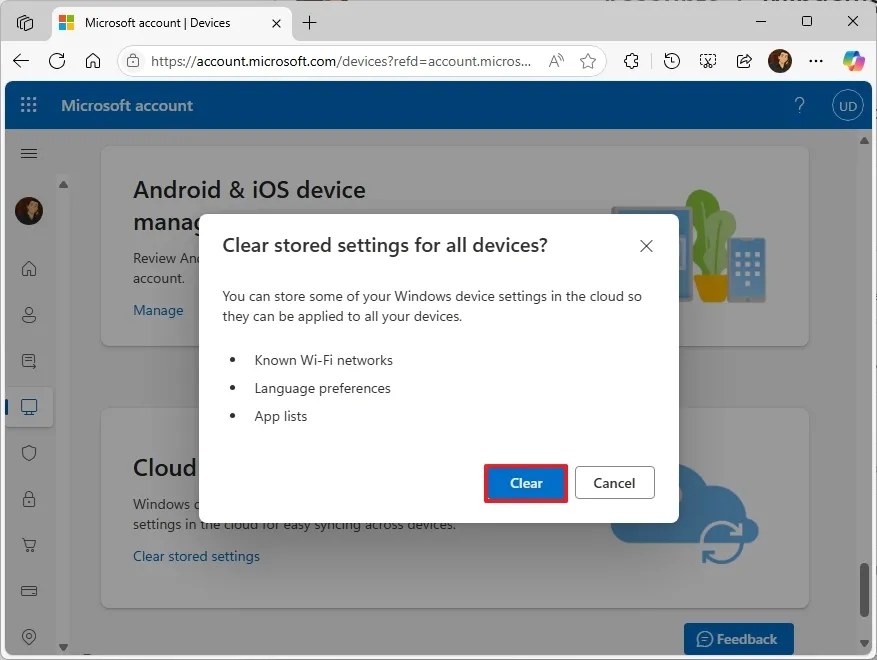Open Find my device via location pin icon
The image size is (877, 660).
[29, 637]
